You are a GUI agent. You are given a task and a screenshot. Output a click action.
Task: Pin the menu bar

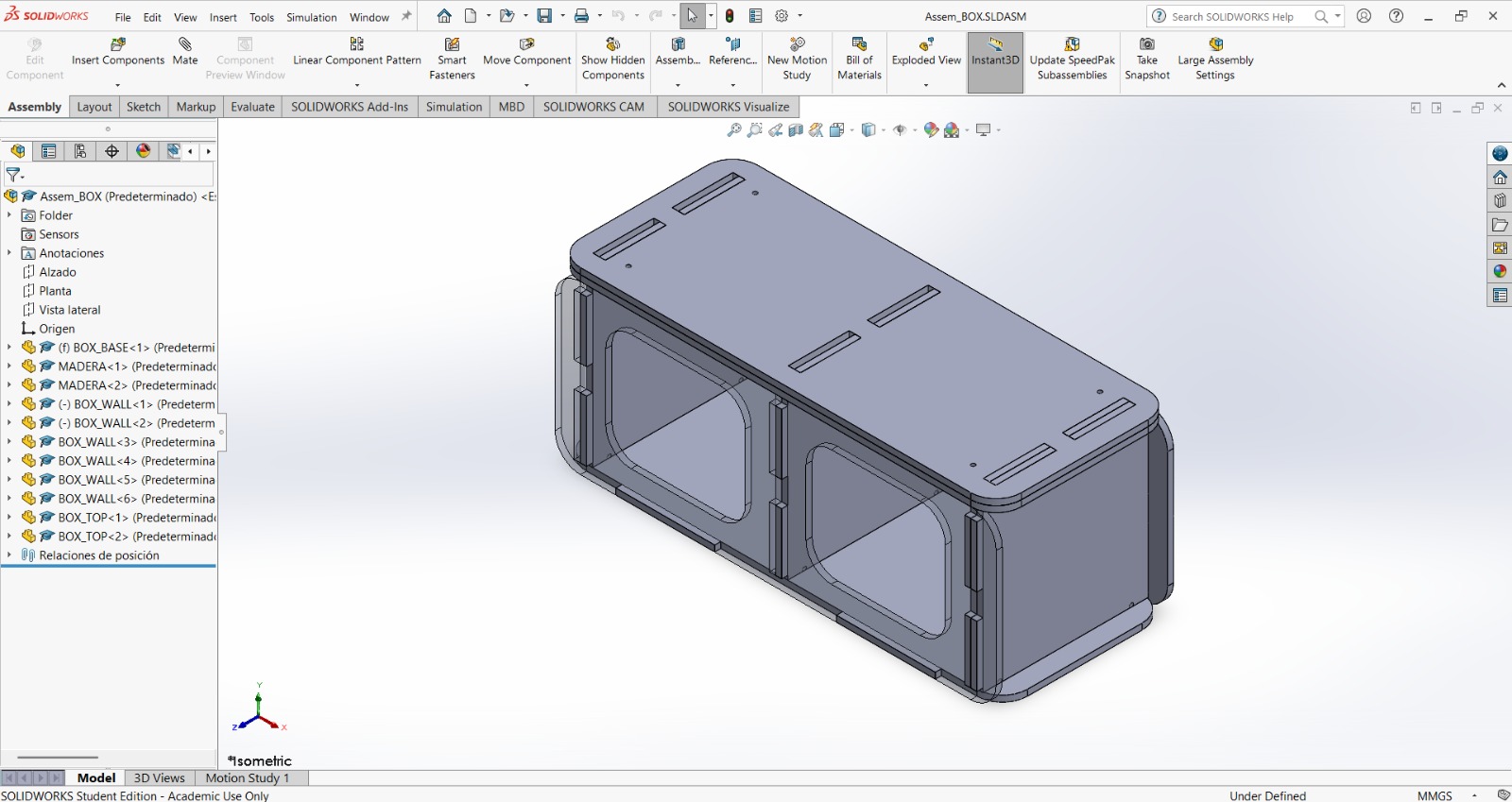pos(406,16)
